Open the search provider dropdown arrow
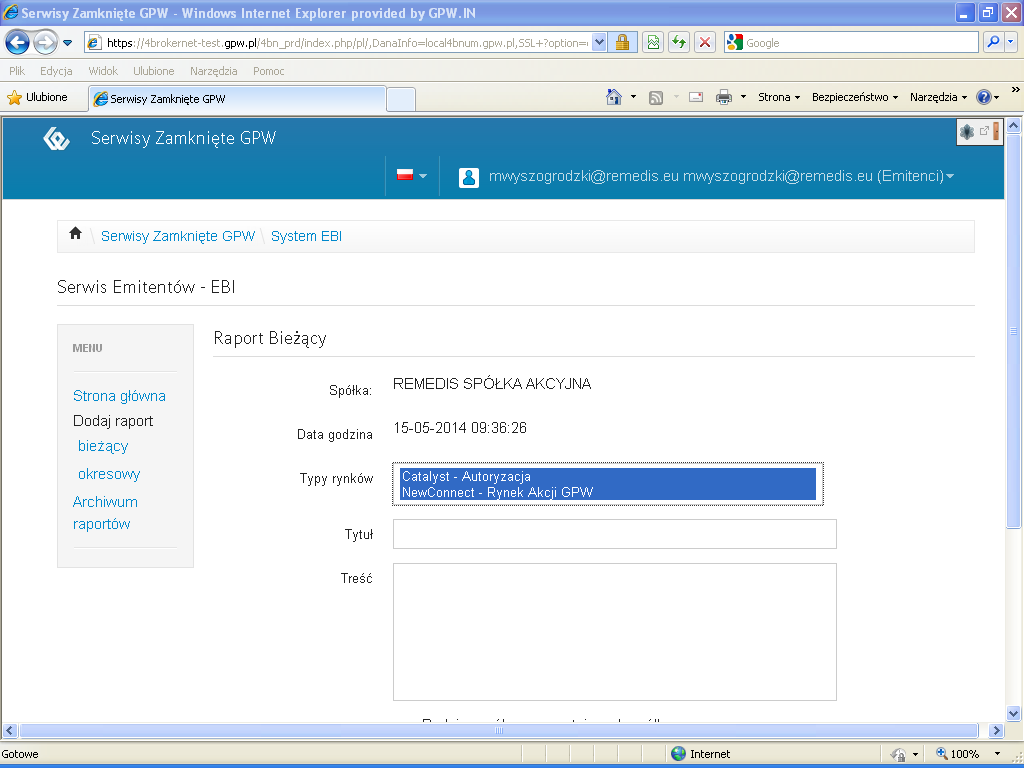The image size is (1024, 768). pyautogui.click(x=1011, y=43)
